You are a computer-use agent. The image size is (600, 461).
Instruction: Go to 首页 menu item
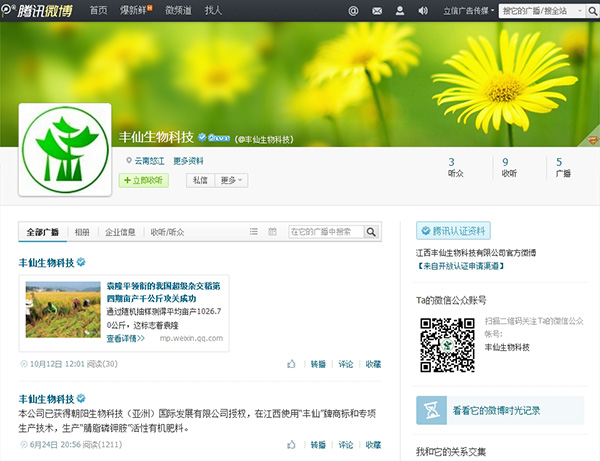tap(98, 10)
